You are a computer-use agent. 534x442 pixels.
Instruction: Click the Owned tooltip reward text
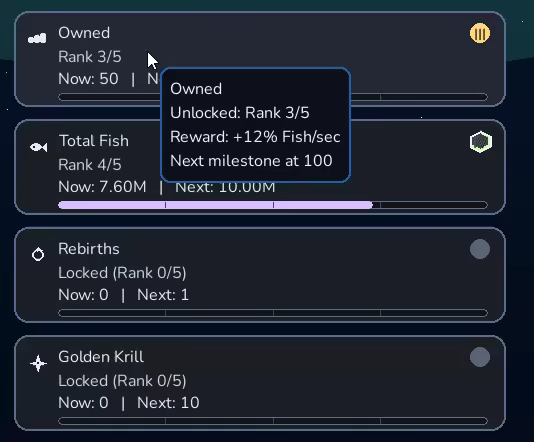(255, 137)
